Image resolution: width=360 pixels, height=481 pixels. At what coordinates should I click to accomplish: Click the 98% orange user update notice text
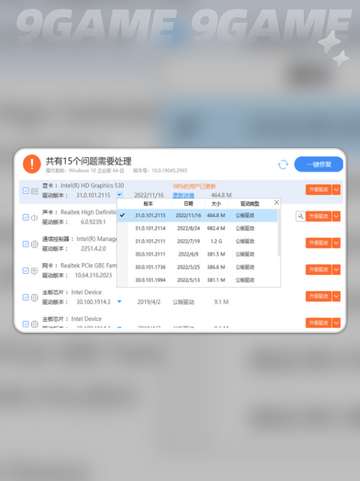[194, 186]
